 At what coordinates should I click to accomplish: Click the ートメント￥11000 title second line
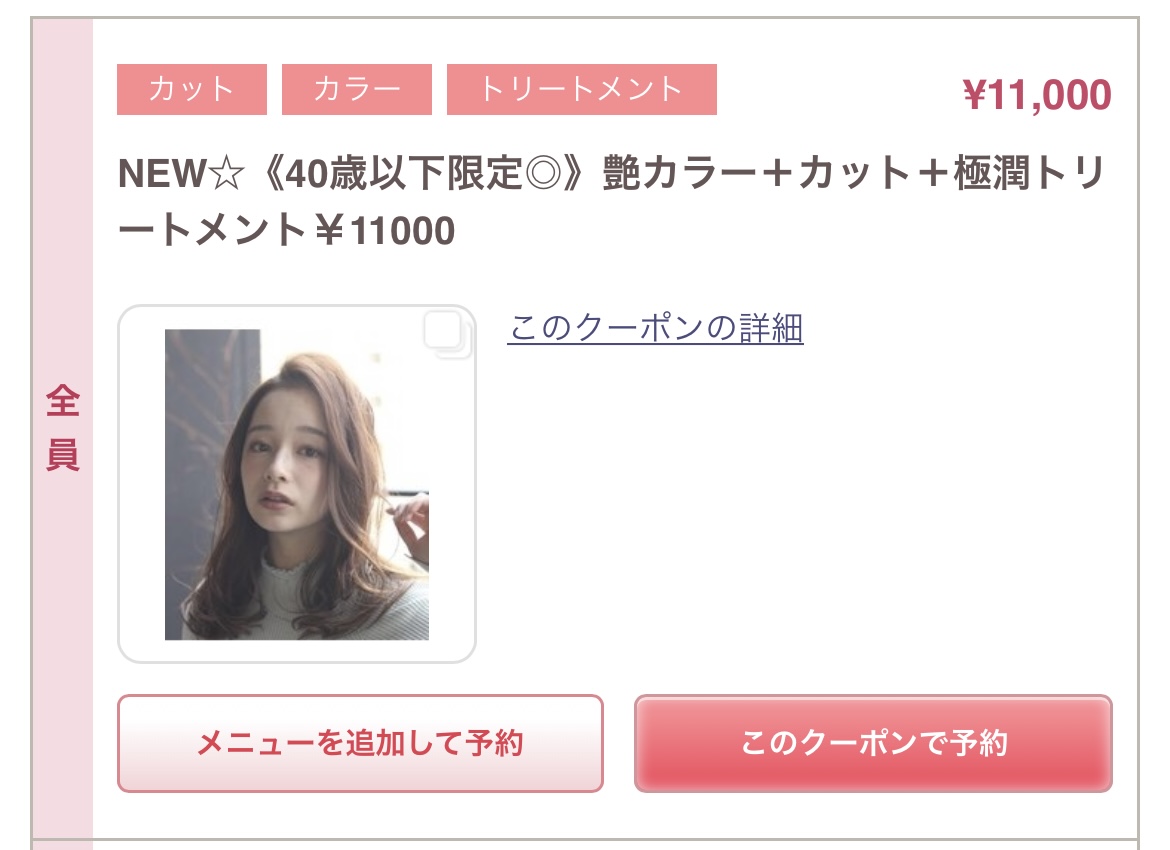287,230
